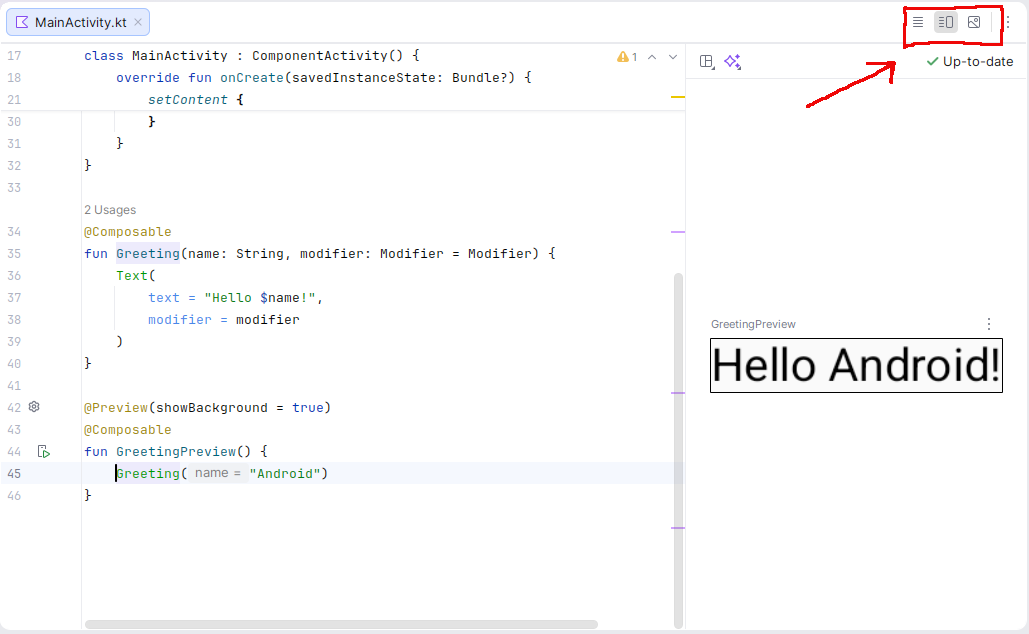
Task: Open the GreetingPreview three-dot menu
Action: coord(989,324)
